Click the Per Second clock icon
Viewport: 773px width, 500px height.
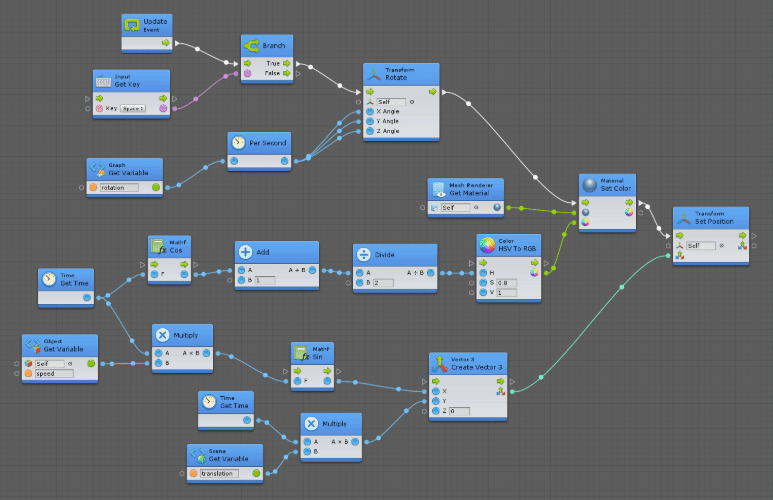(x=239, y=143)
